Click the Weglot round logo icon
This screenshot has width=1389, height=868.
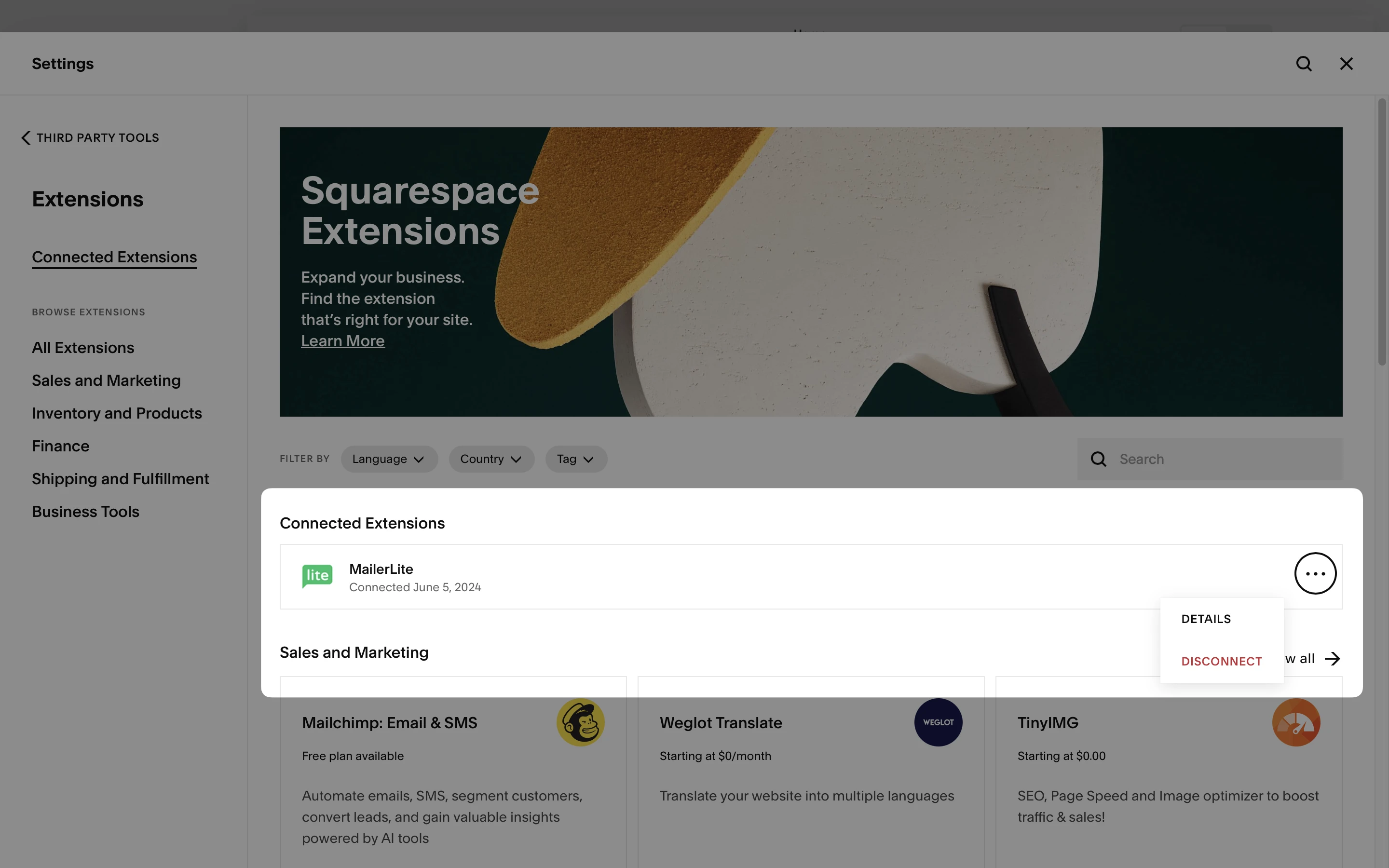[938, 722]
